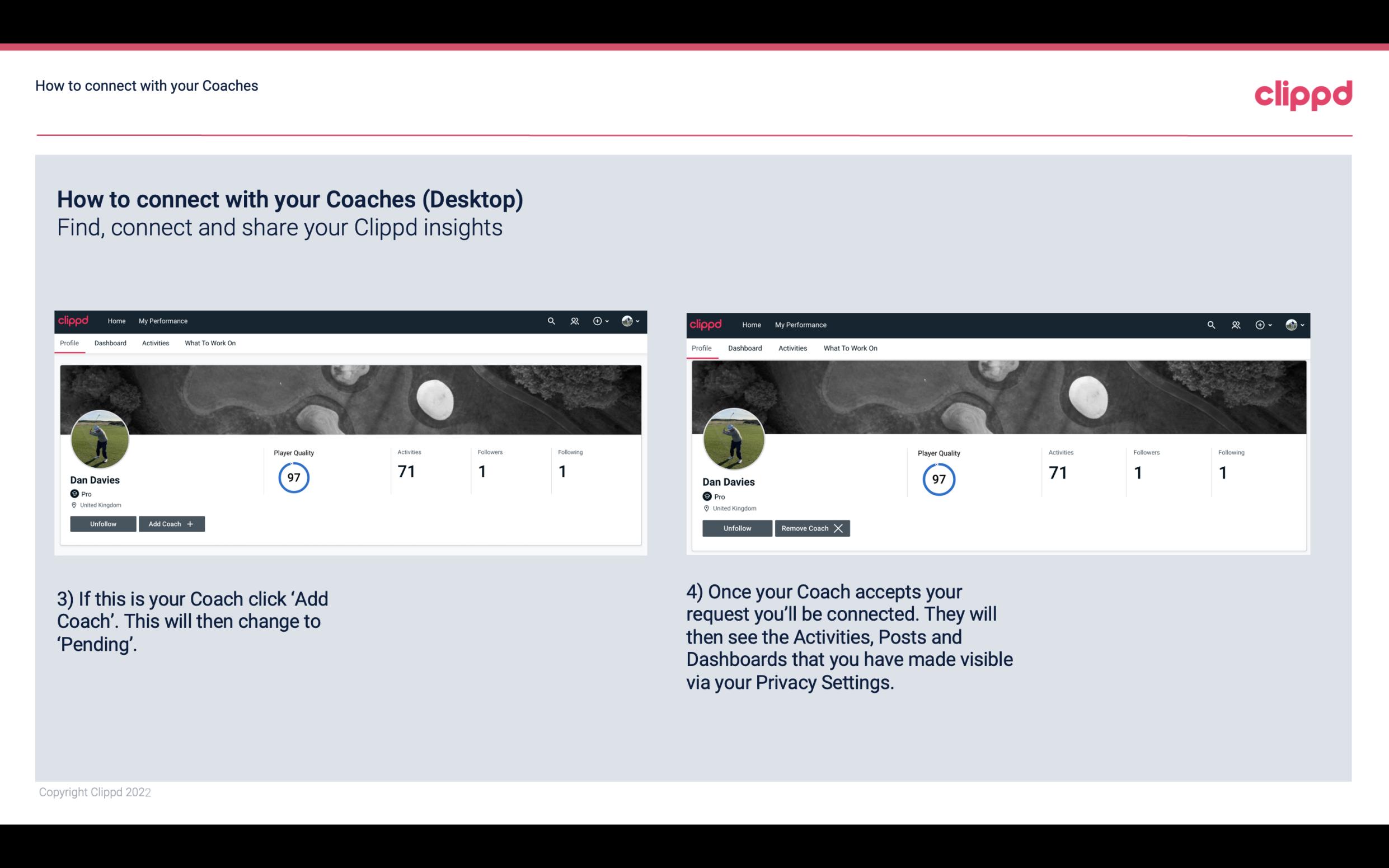This screenshot has width=1389, height=868.
Task: Click Dan Davies profile photo thumbnail
Action: pyautogui.click(x=100, y=438)
